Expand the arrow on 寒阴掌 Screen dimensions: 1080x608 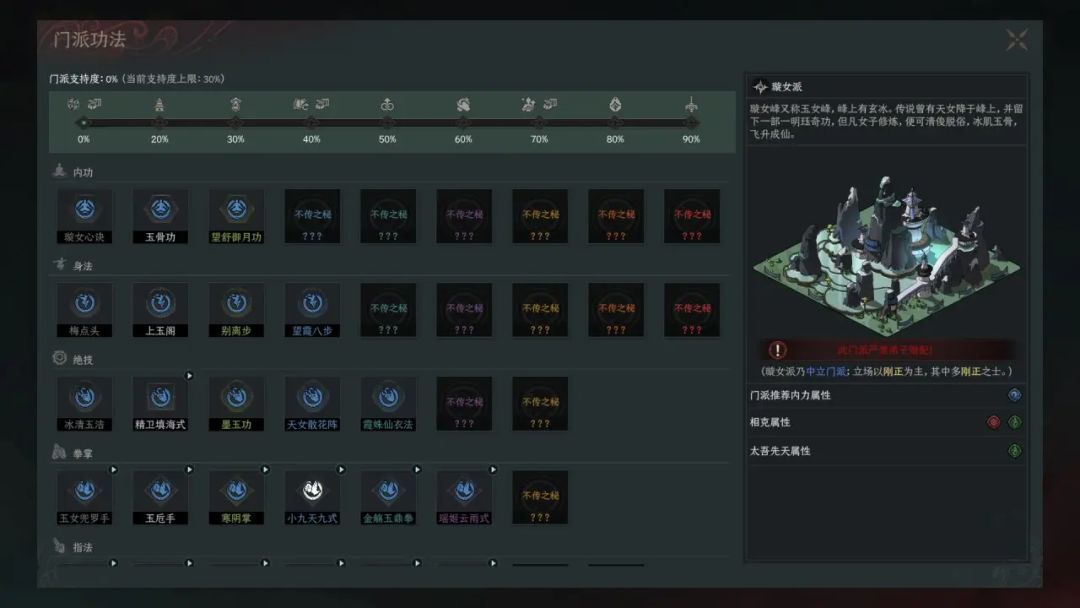tap(265, 470)
